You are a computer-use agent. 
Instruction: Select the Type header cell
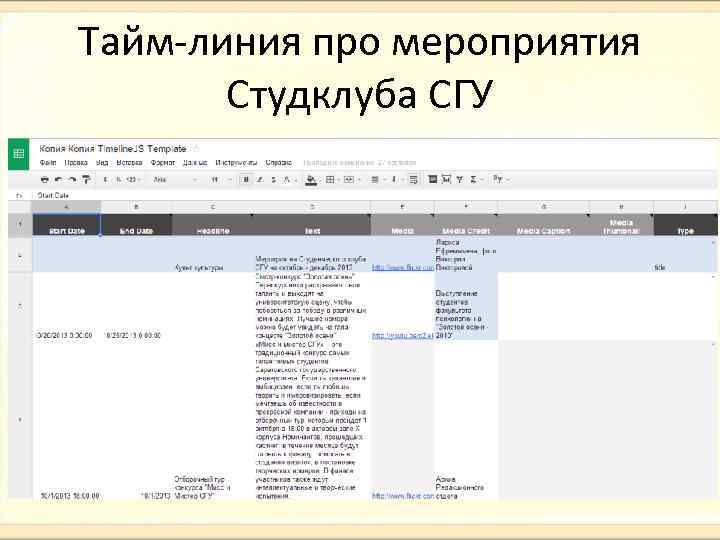686,225
